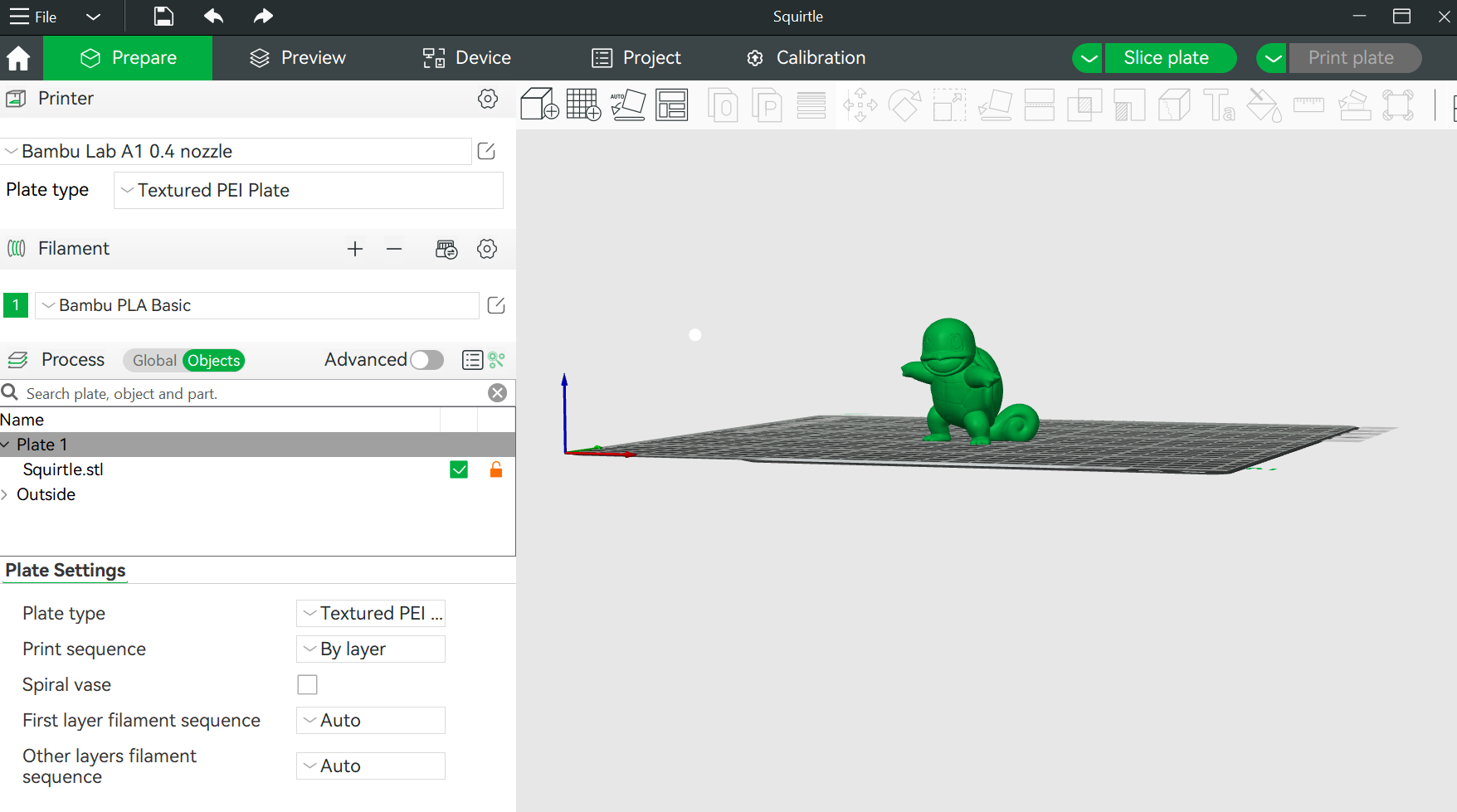Screen dimensions: 1457x812
Task: Select the Color painting bucket icon
Action: 1264,105
